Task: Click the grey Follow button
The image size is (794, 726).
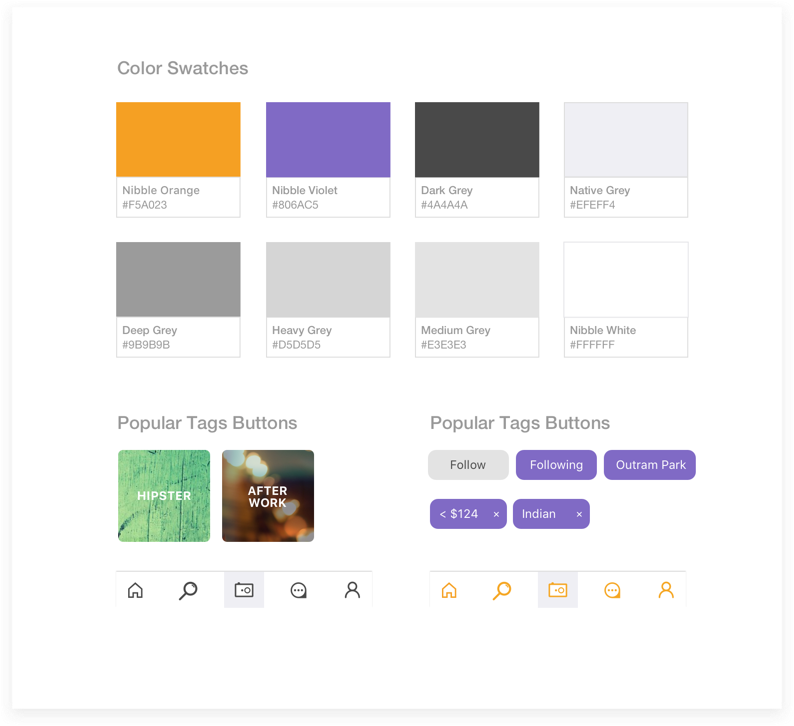Action: coord(468,465)
